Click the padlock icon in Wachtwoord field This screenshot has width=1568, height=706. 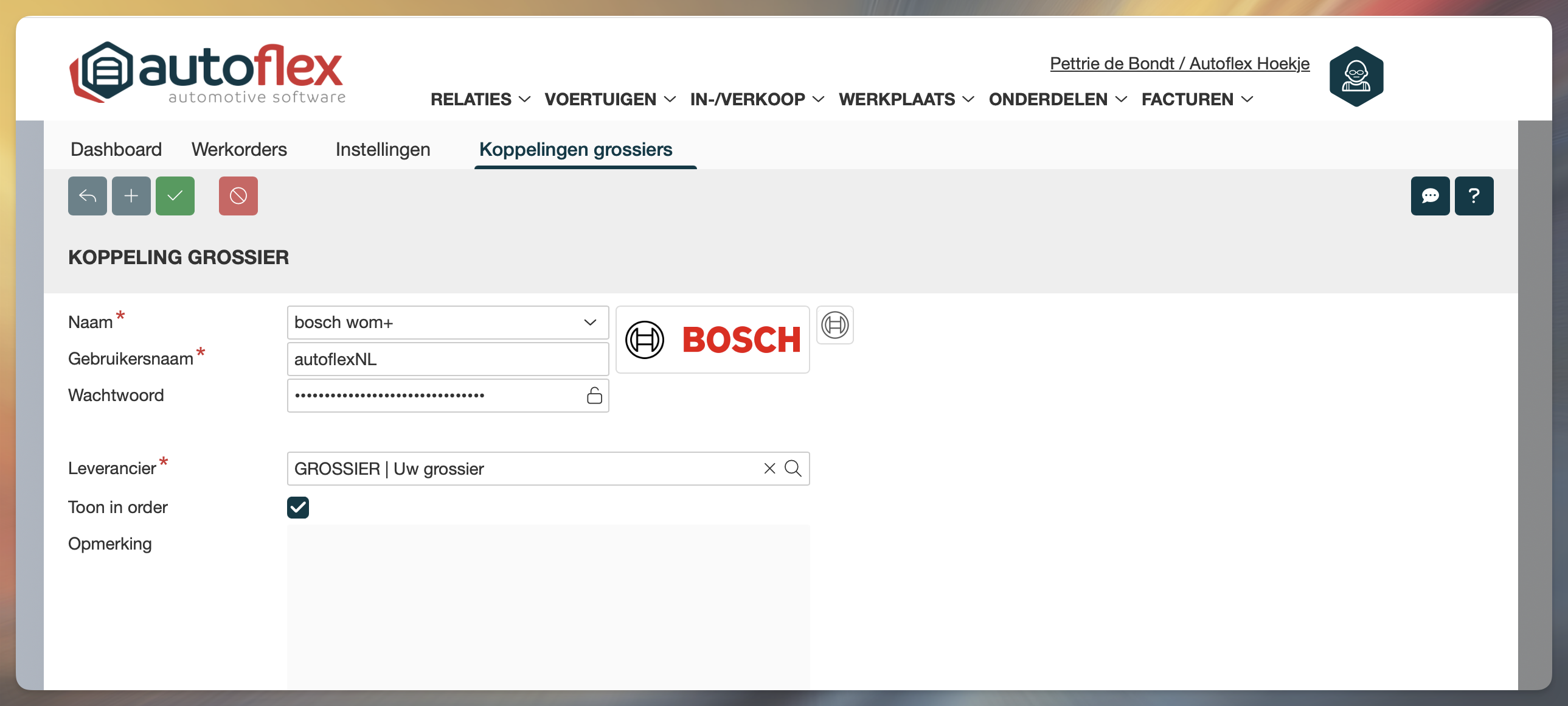coord(594,396)
